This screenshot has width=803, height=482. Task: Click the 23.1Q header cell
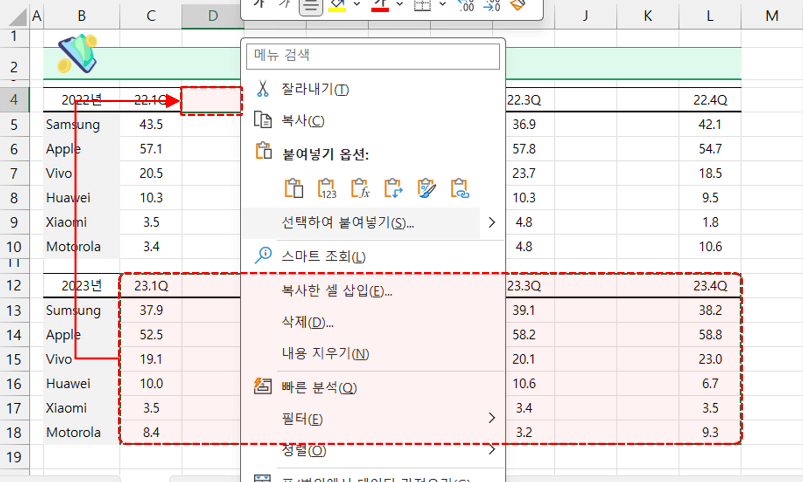pos(151,285)
